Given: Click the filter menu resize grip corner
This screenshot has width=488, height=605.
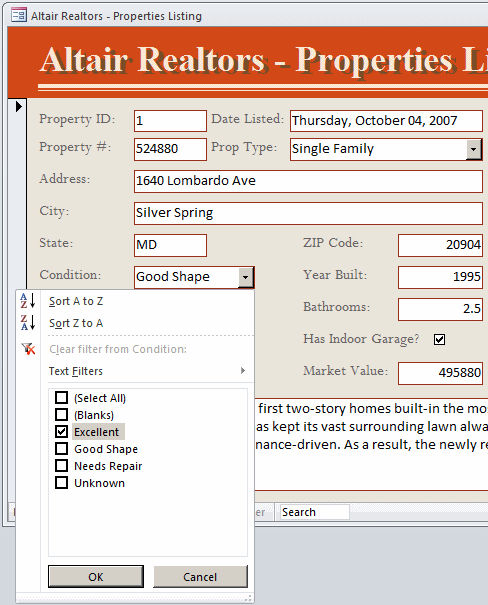Looking at the screenshot, I should click(x=249, y=598).
